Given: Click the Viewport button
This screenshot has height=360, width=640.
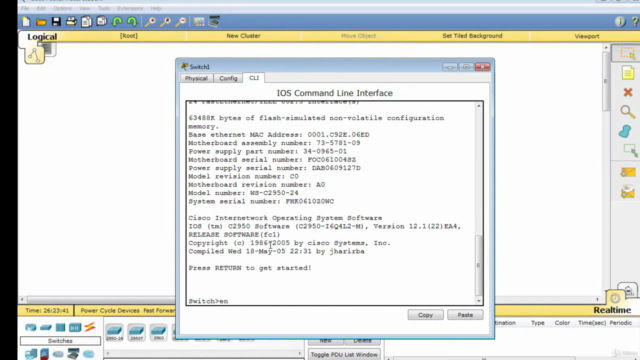Looking at the screenshot, I should (587, 36).
